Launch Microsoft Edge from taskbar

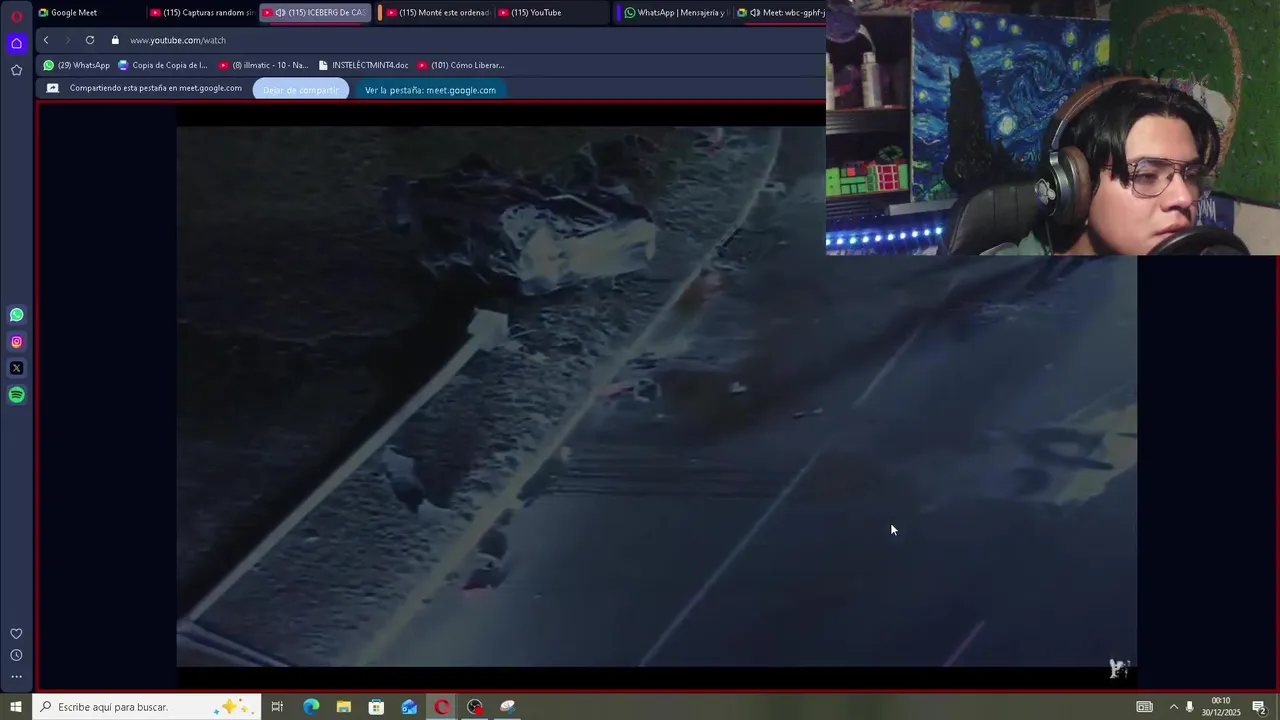click(x=311, y=707)
